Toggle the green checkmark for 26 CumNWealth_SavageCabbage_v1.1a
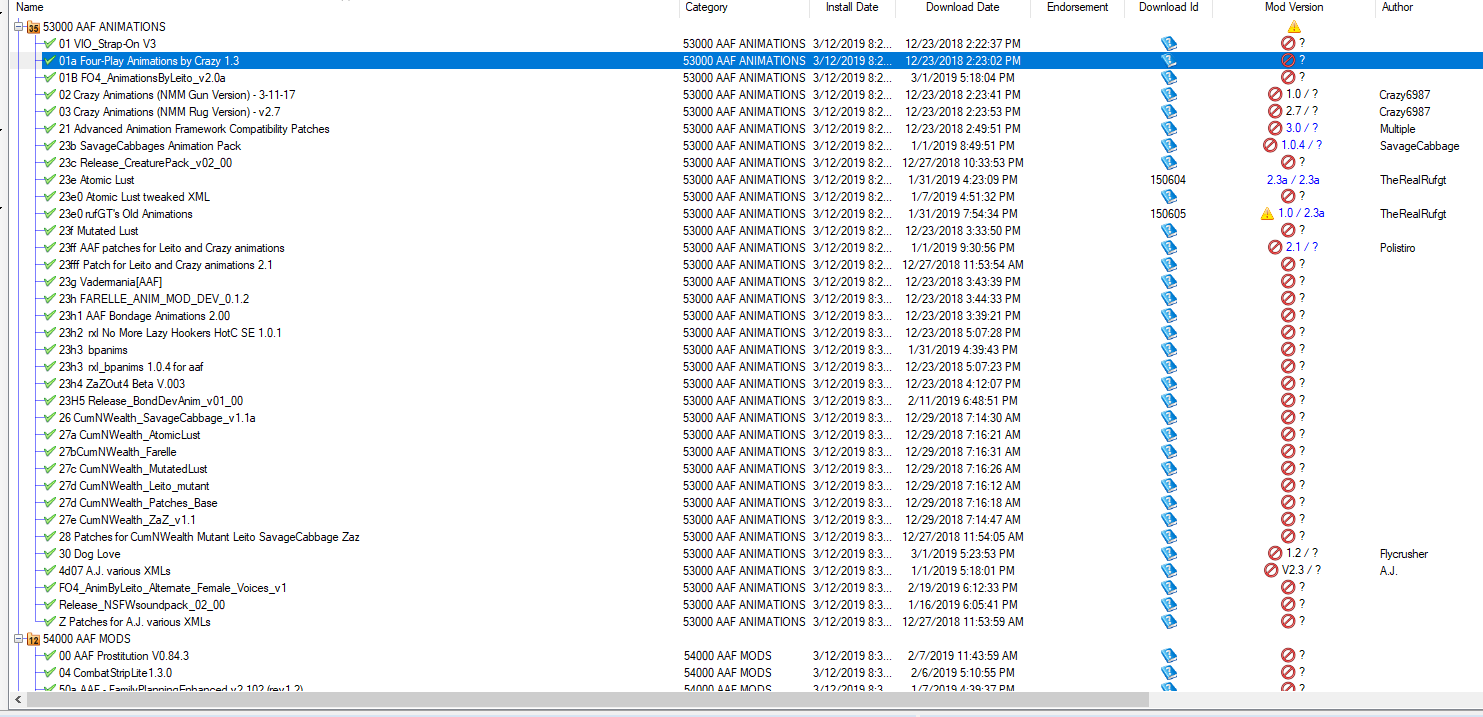 pyautogui.click(x=50, y=418)
